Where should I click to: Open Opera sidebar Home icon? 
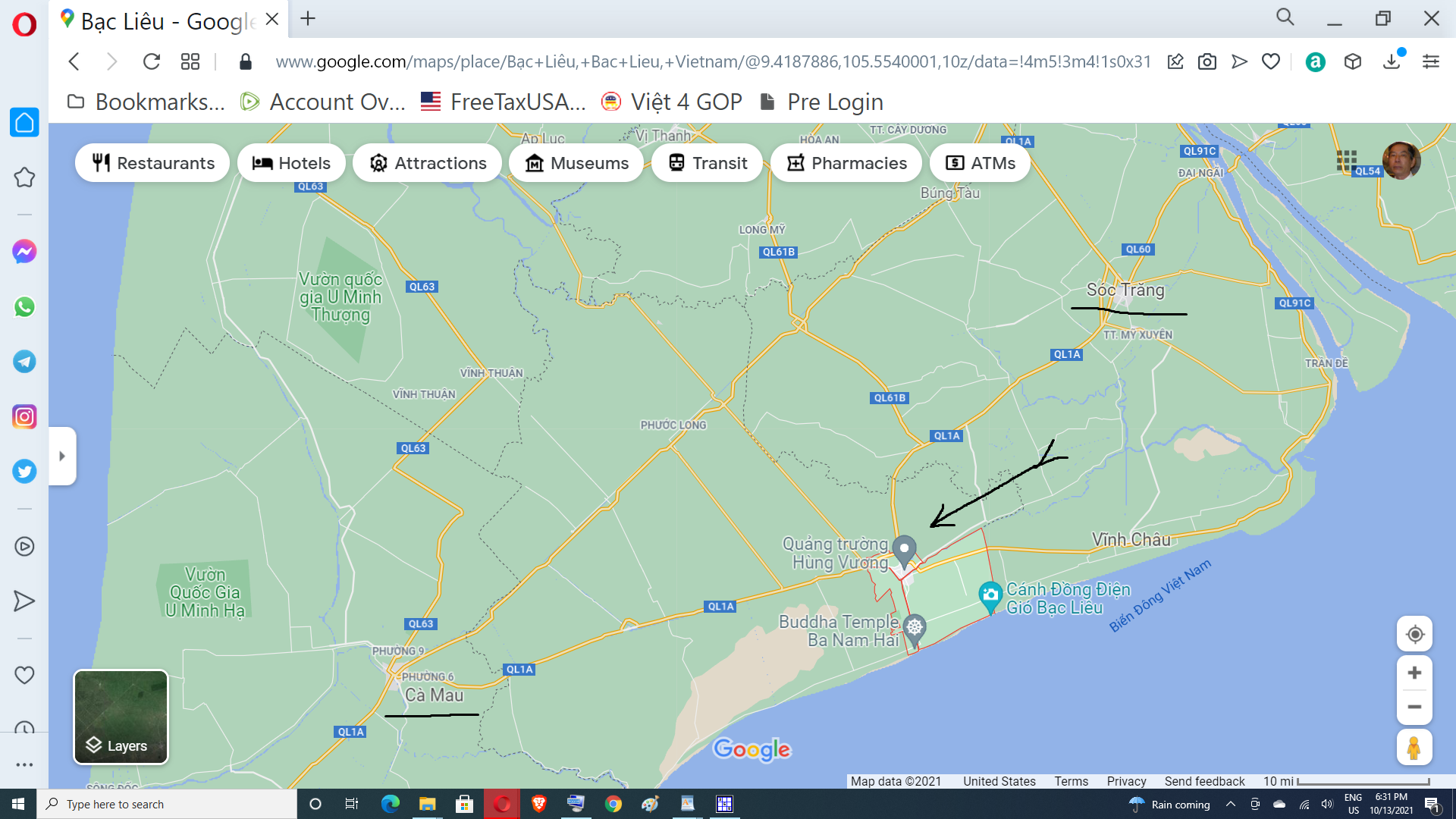[x=24, y=122]
